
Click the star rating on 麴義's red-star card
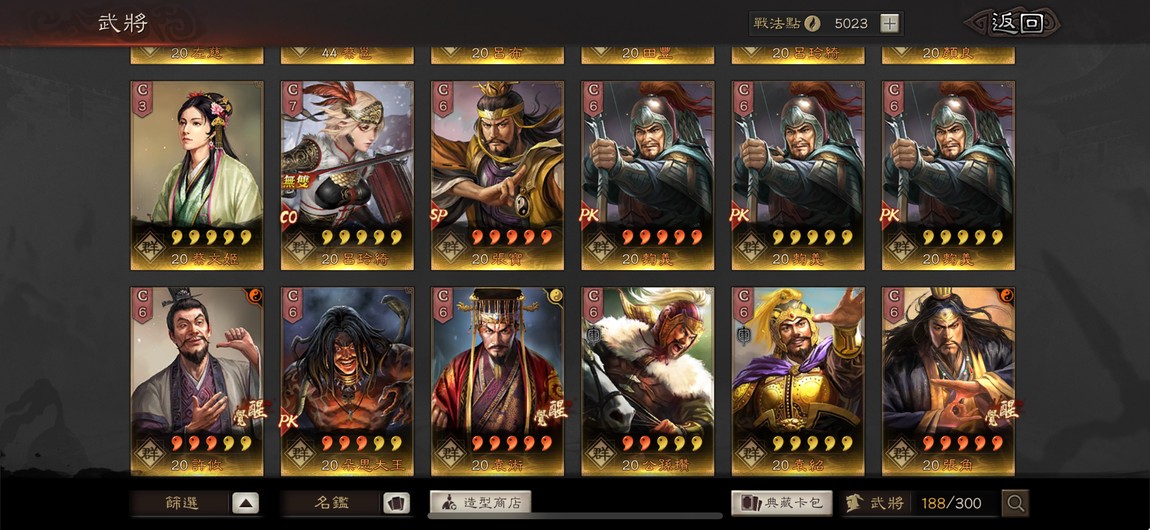click(662, 237)
